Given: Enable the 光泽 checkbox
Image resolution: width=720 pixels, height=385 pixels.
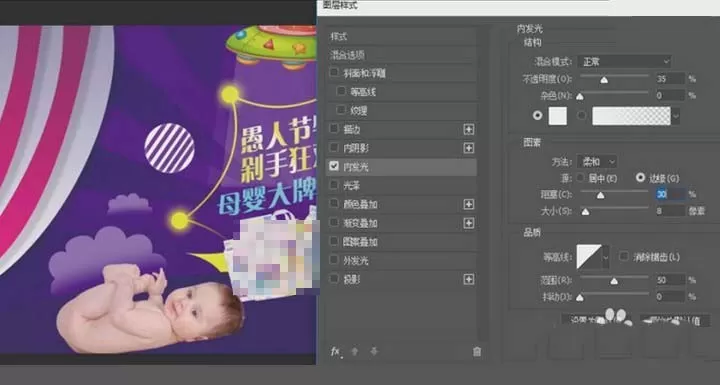Looking at the screenshot, I should point(334,185).
